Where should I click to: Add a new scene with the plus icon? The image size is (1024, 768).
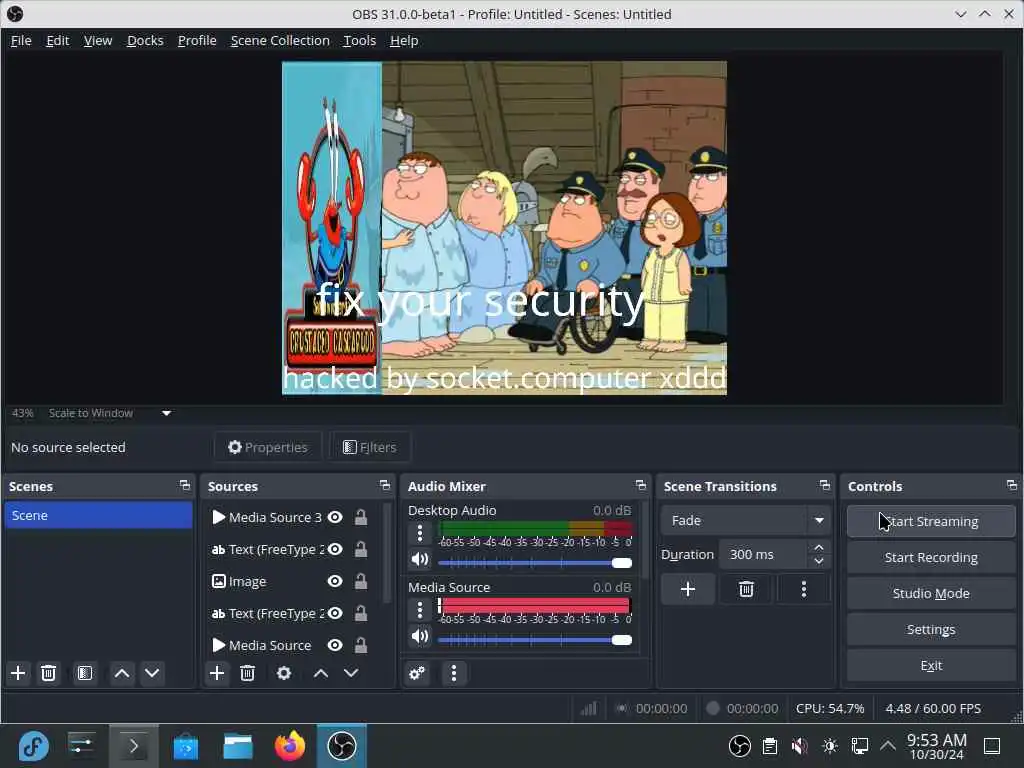click(18, 673)
